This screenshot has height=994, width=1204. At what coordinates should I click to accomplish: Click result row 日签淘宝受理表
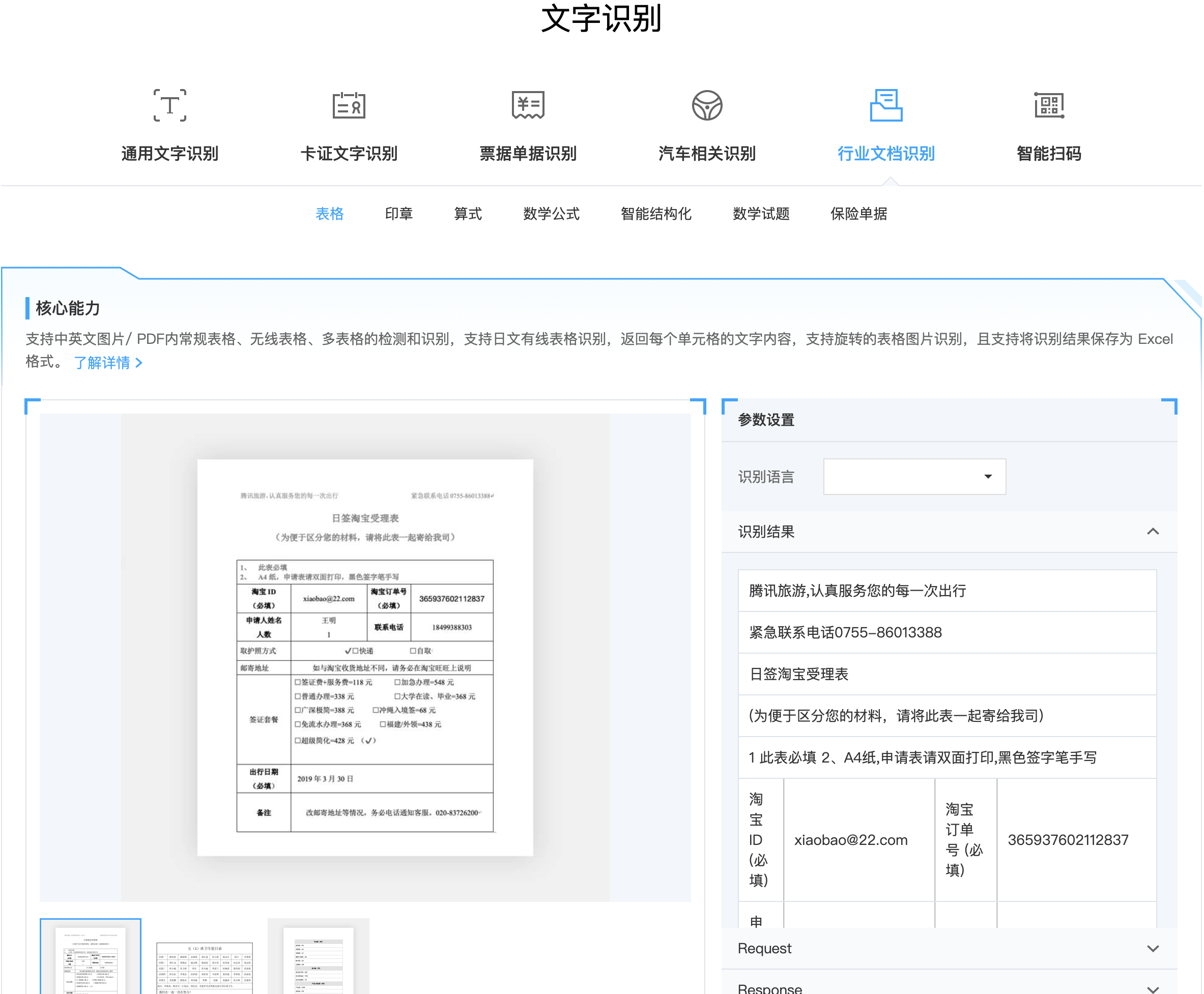(x=947, y=675)
